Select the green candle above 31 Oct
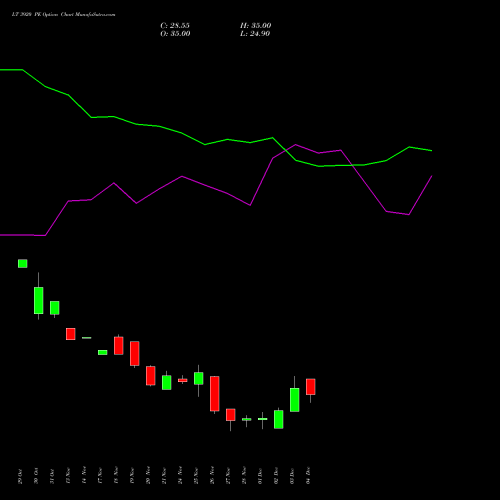 coord(55,308)
